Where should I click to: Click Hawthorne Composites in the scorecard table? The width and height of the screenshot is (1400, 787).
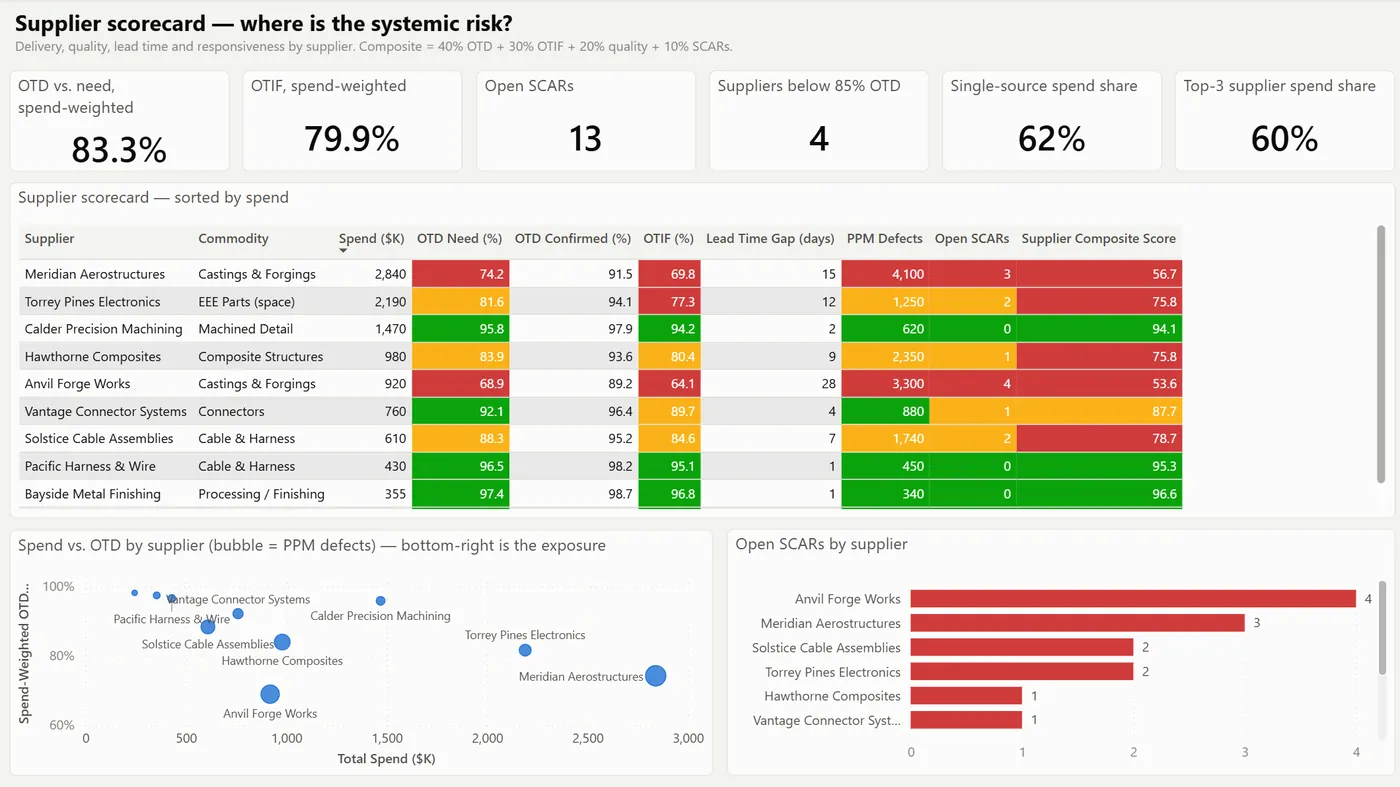(x=92, y=357)
